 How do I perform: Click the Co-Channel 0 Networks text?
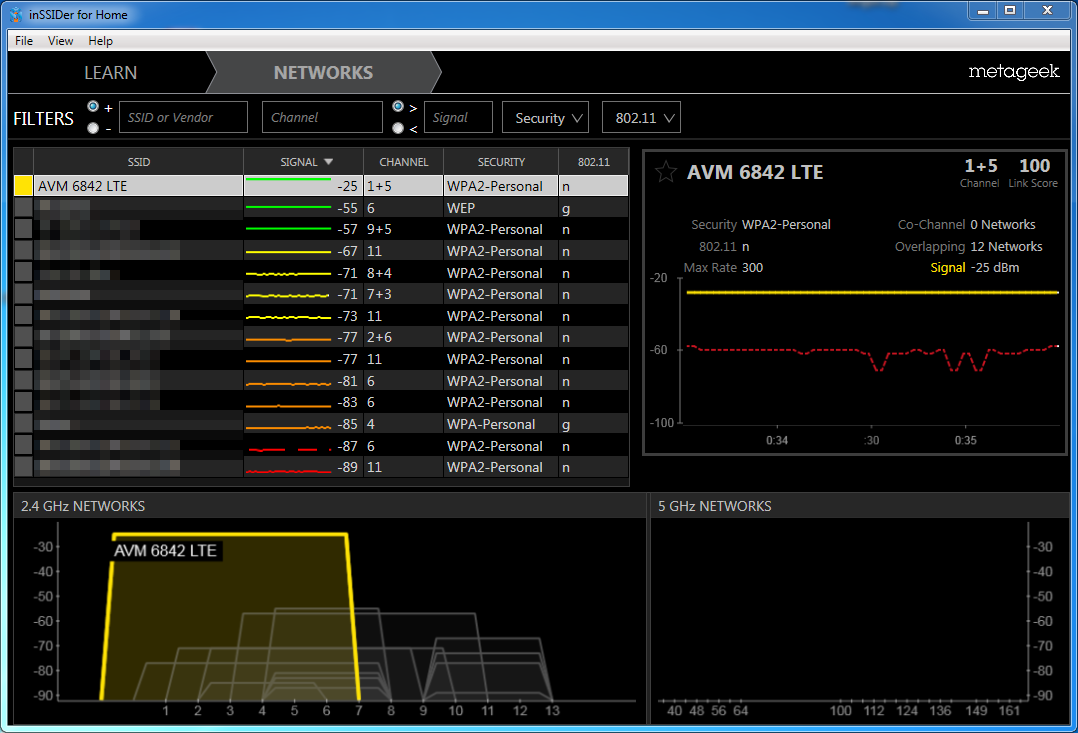[966, 224]
